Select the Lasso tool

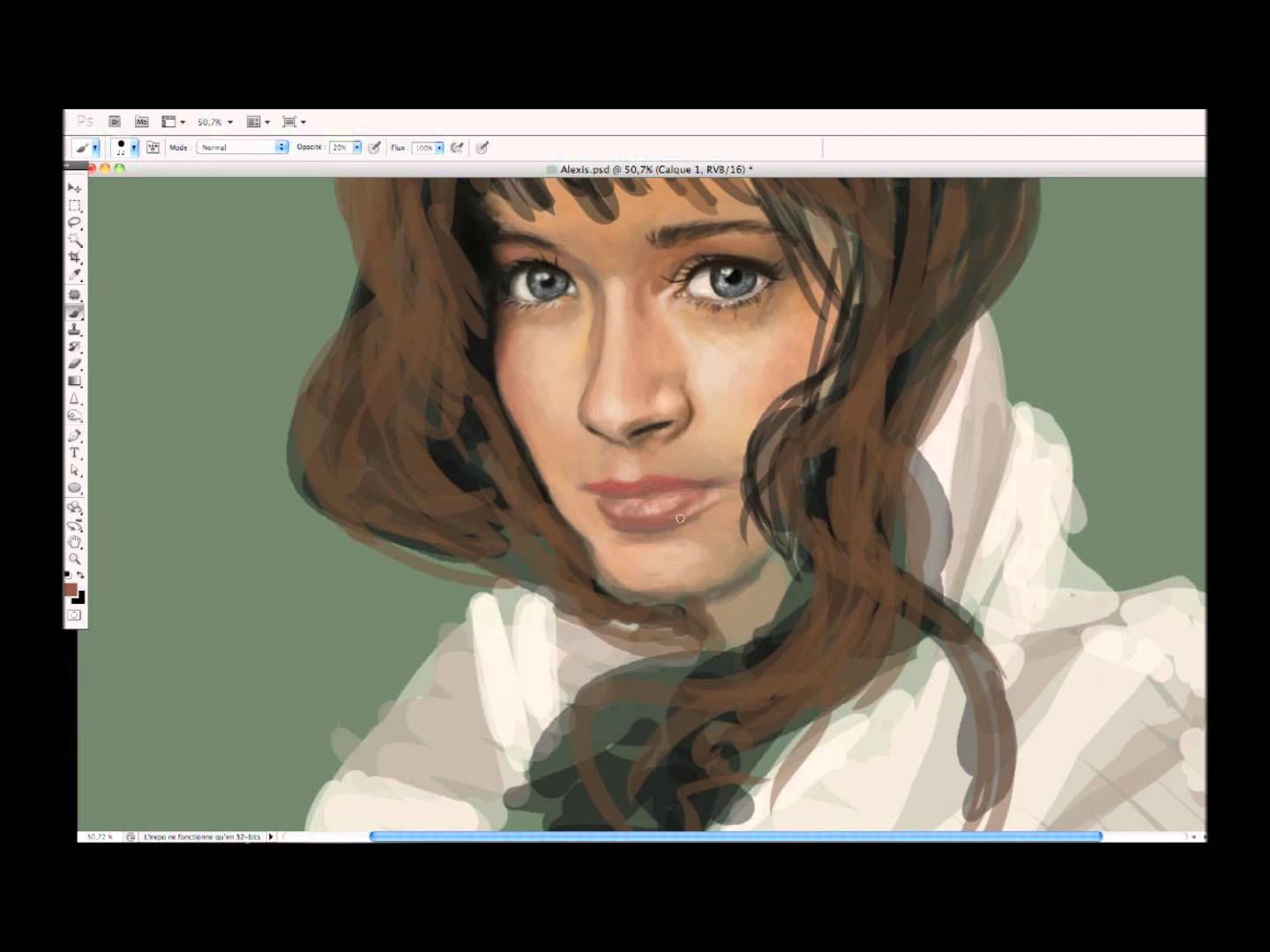74,222
